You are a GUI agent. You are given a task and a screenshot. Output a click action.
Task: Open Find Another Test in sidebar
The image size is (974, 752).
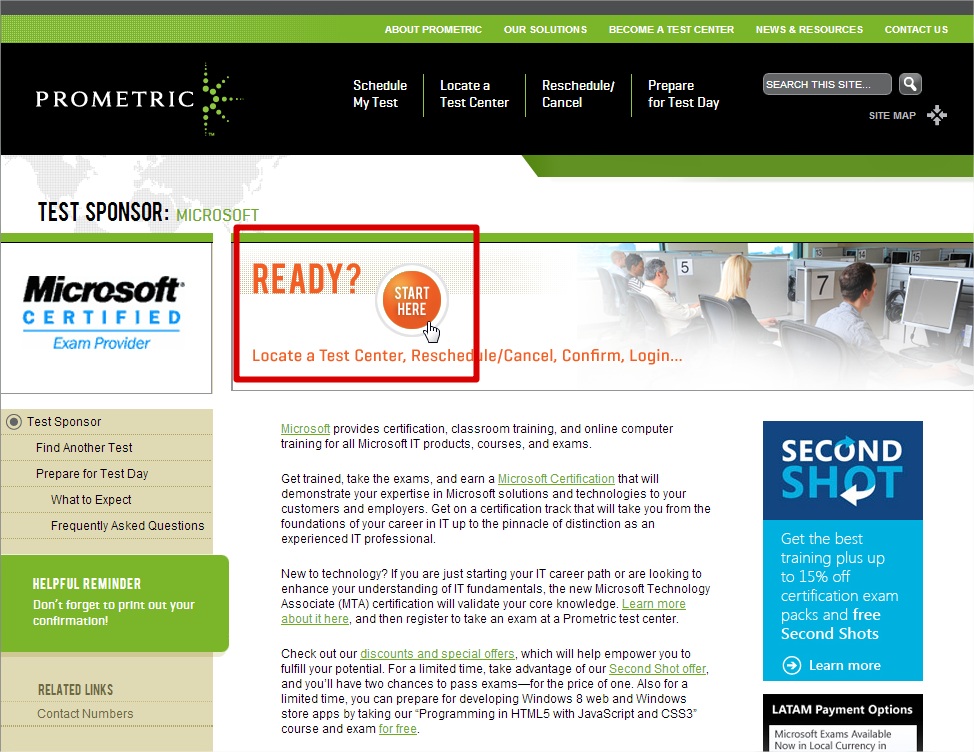(x=84, y=448)
